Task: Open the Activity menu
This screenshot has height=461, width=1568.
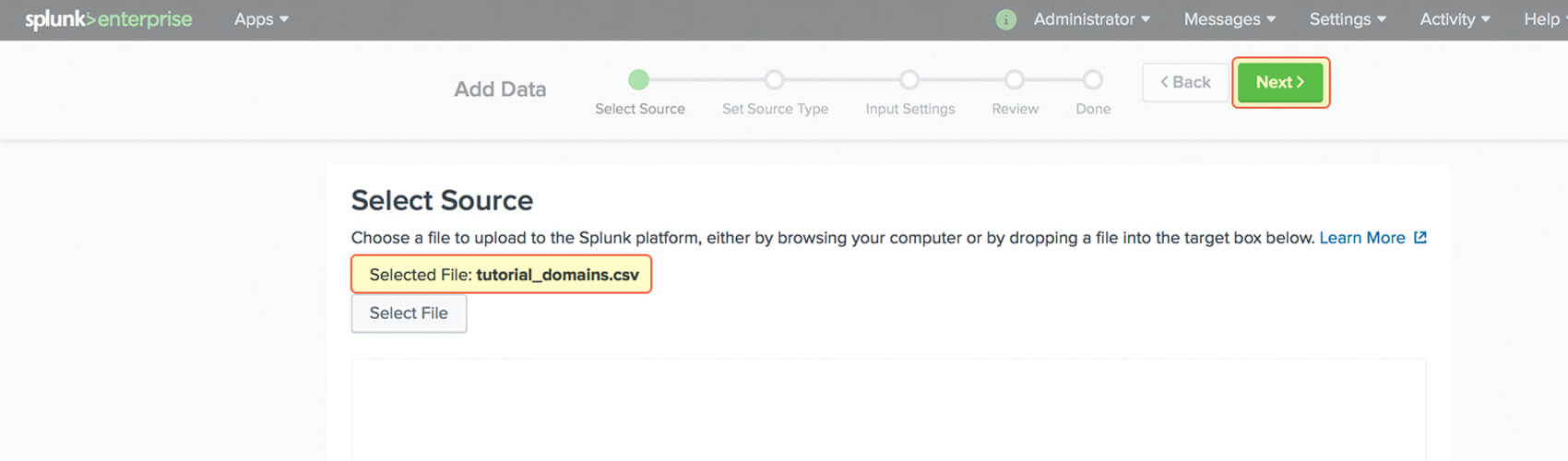Action: (x=1455, y=19)
